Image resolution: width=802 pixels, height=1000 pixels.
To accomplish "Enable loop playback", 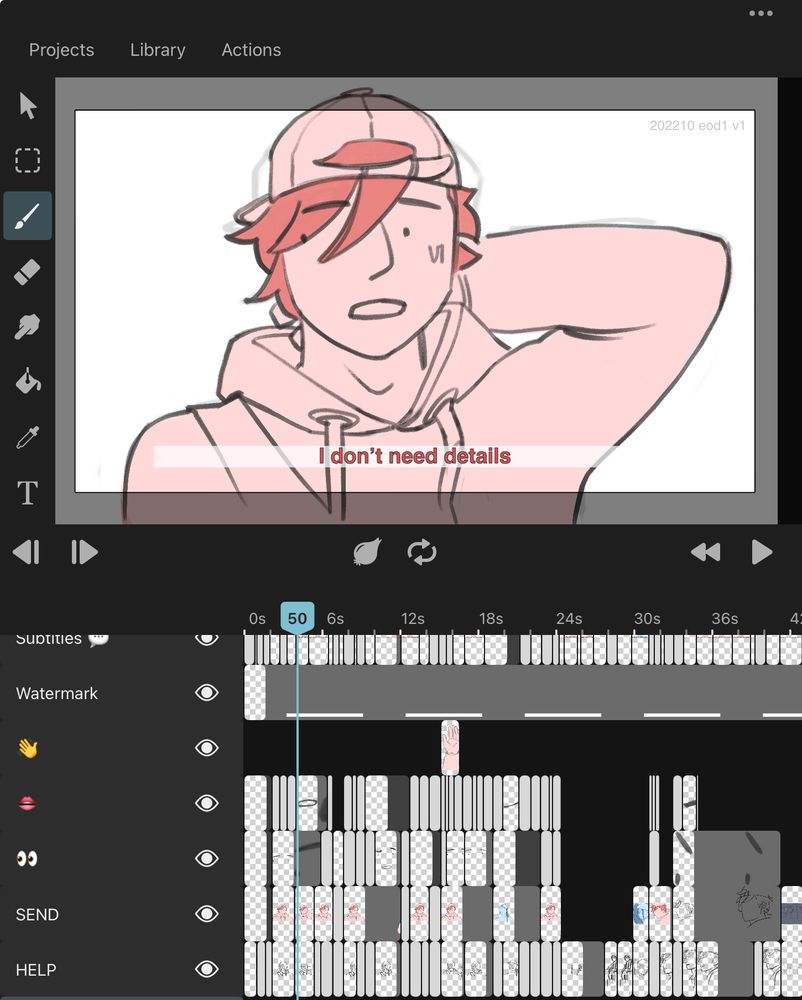I will [421, 551].
